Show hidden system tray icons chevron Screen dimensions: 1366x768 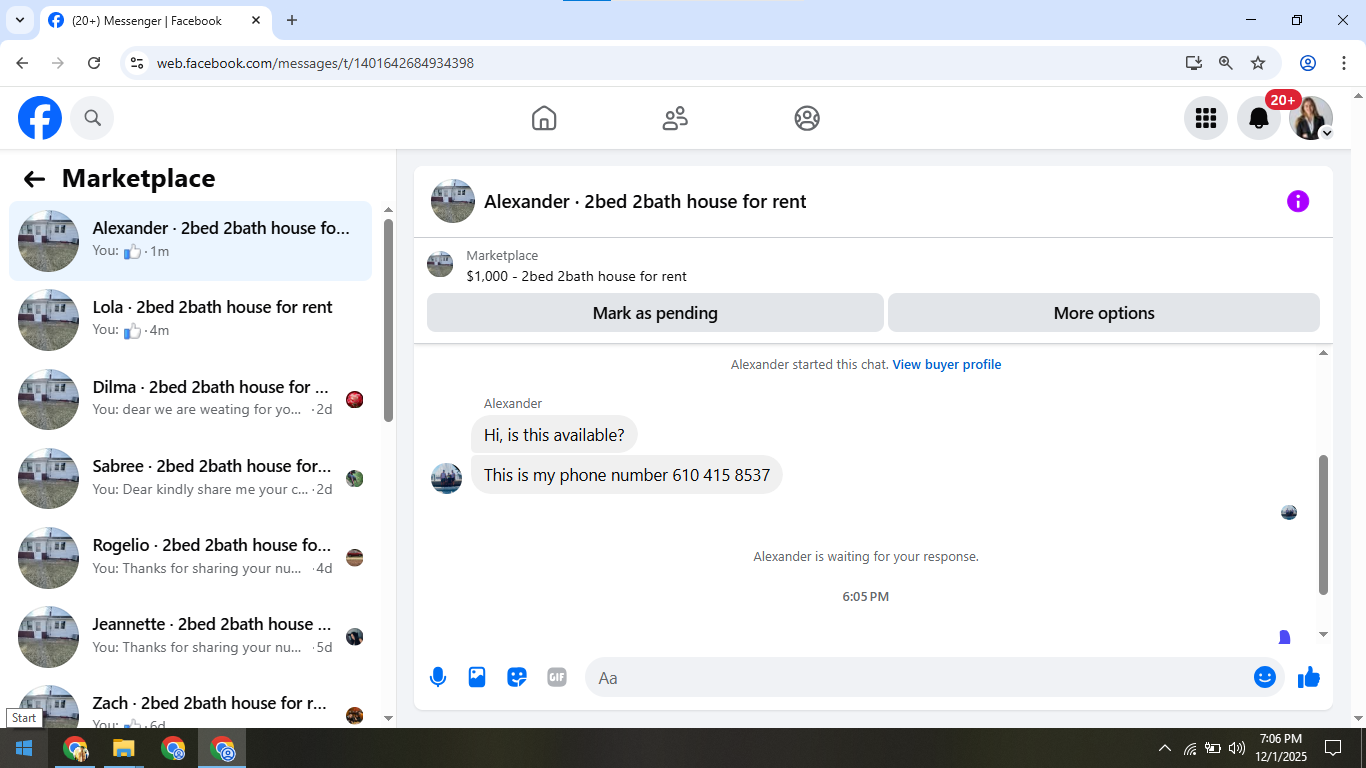[1165, 748]
